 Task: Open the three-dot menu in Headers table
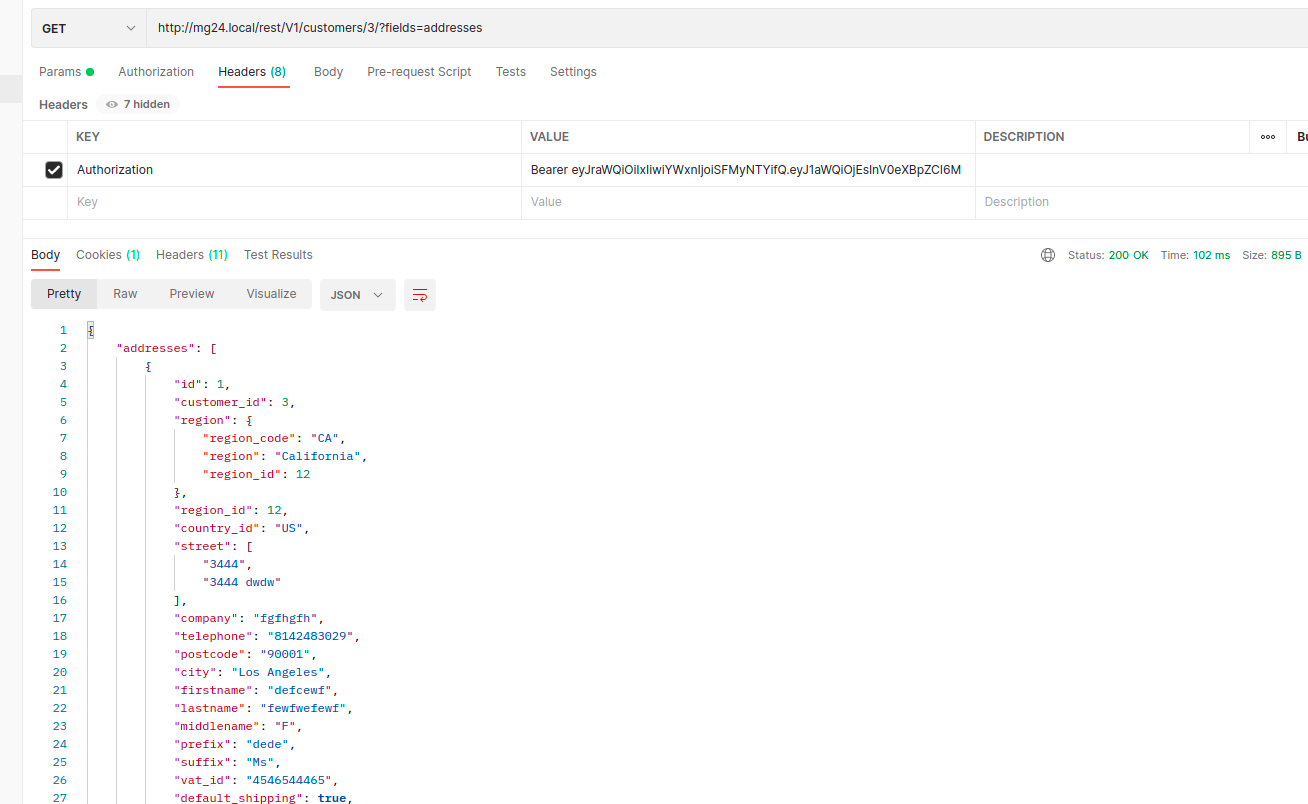coord(1267,136)
